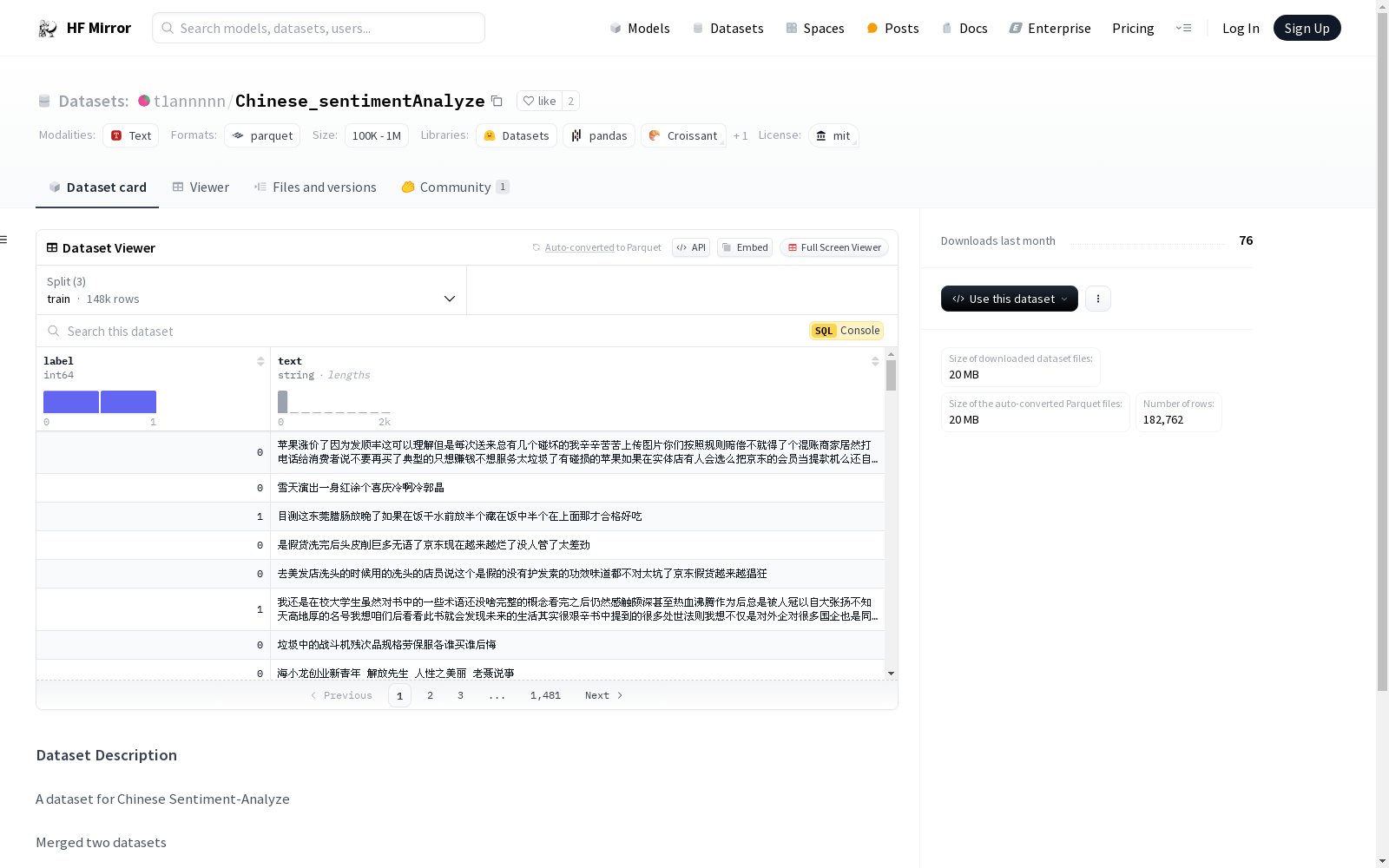Click the Log In link
Viewport: 1389px width, 868px height.
[1241, 29]
